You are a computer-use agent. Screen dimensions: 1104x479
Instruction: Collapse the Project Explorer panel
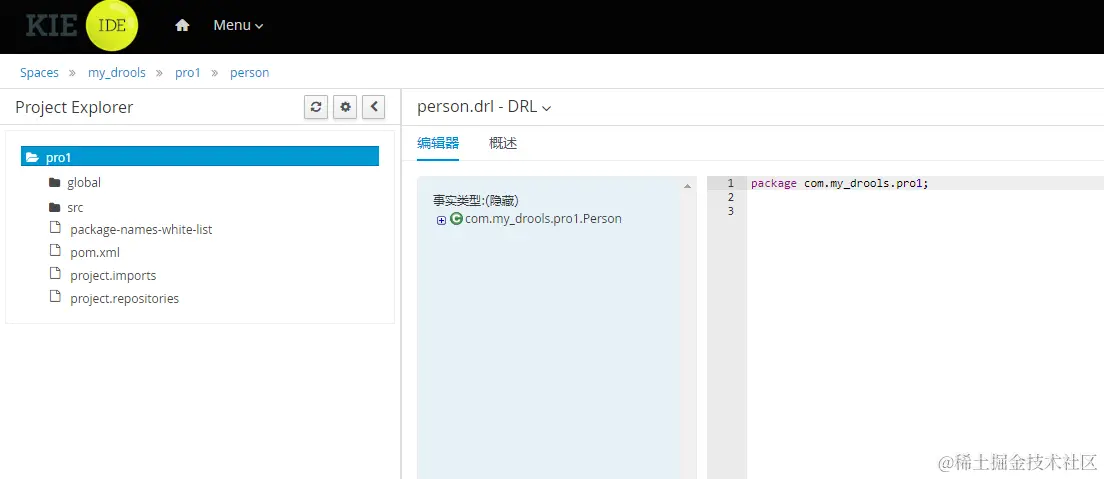click(374, 107)
